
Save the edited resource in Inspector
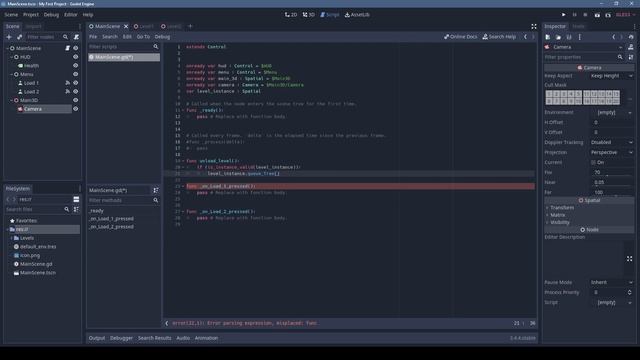pyautogui.click(x=569, y=37)
